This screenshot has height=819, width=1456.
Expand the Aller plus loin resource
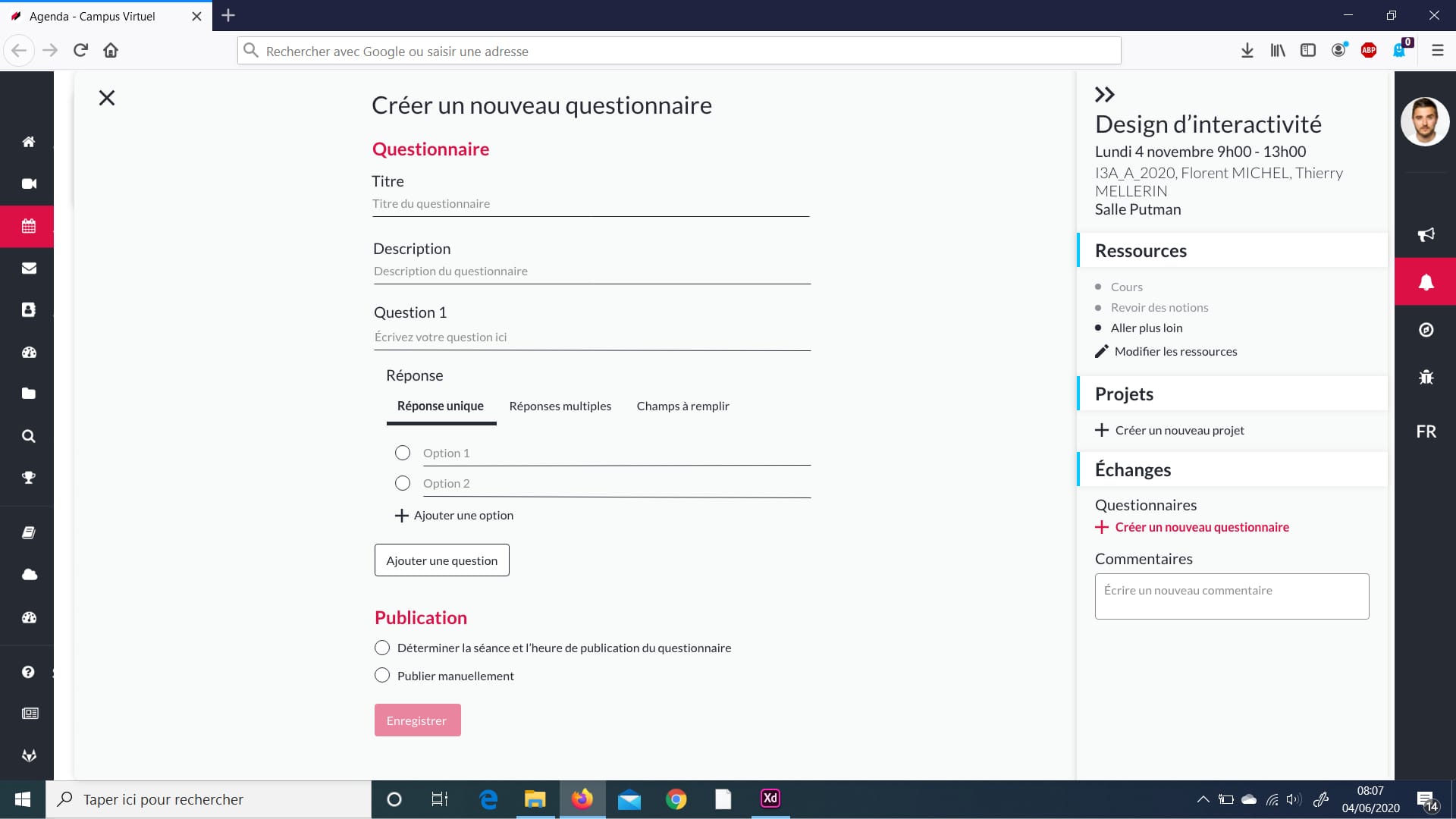1146,328
